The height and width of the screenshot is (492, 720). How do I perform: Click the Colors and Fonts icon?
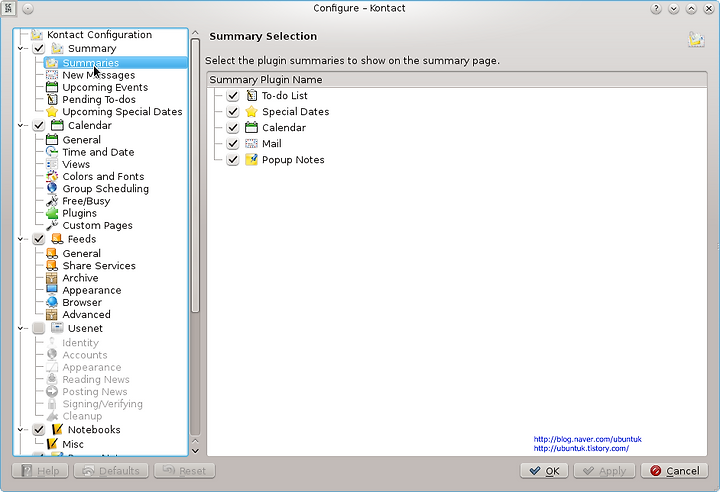(52, 176)
